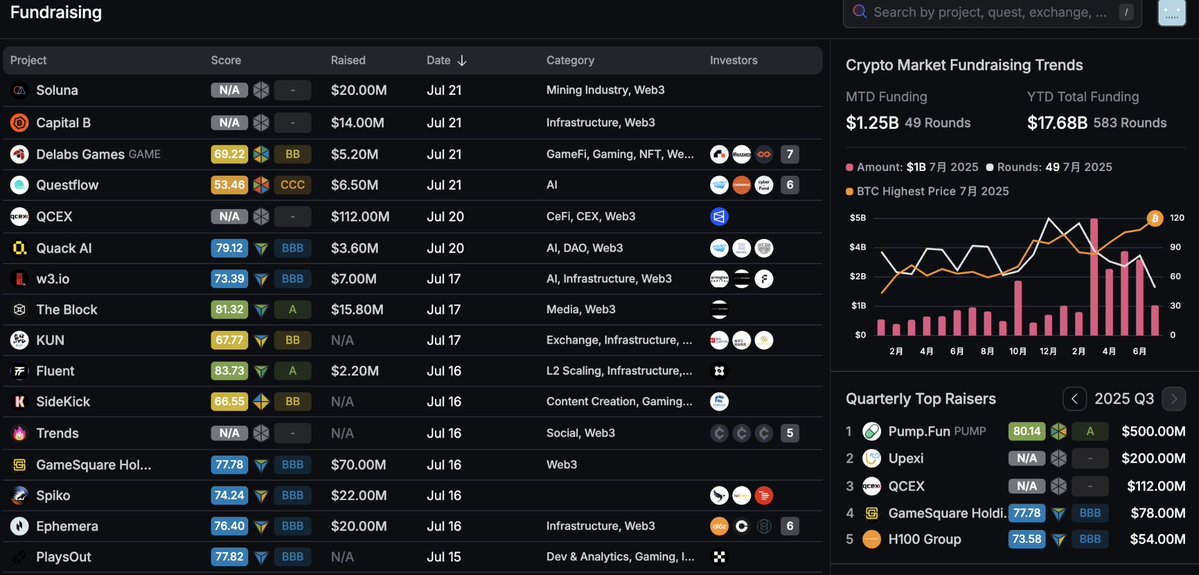1199x575 pixels.
Task: Sort table by Date column
Action: pos(447,60)
